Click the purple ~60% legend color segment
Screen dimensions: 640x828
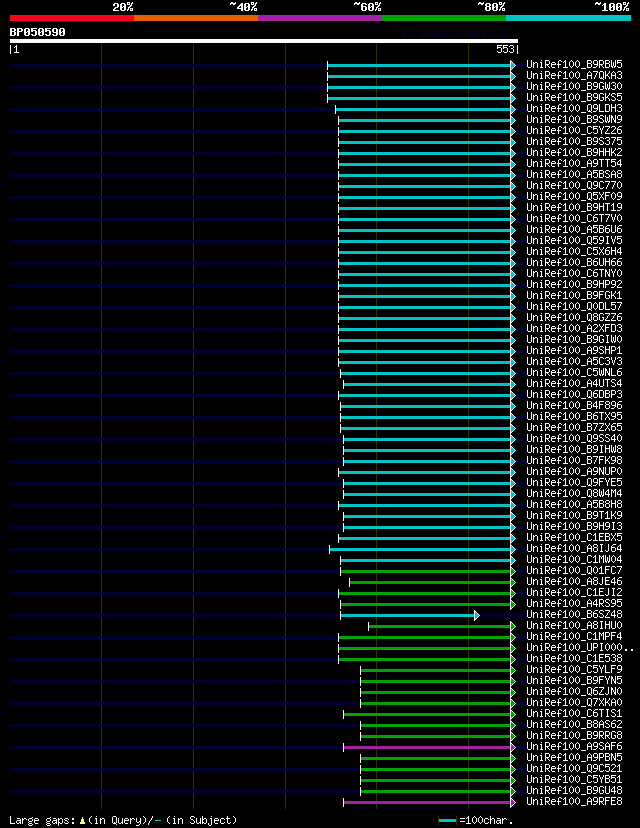[320, 18]
